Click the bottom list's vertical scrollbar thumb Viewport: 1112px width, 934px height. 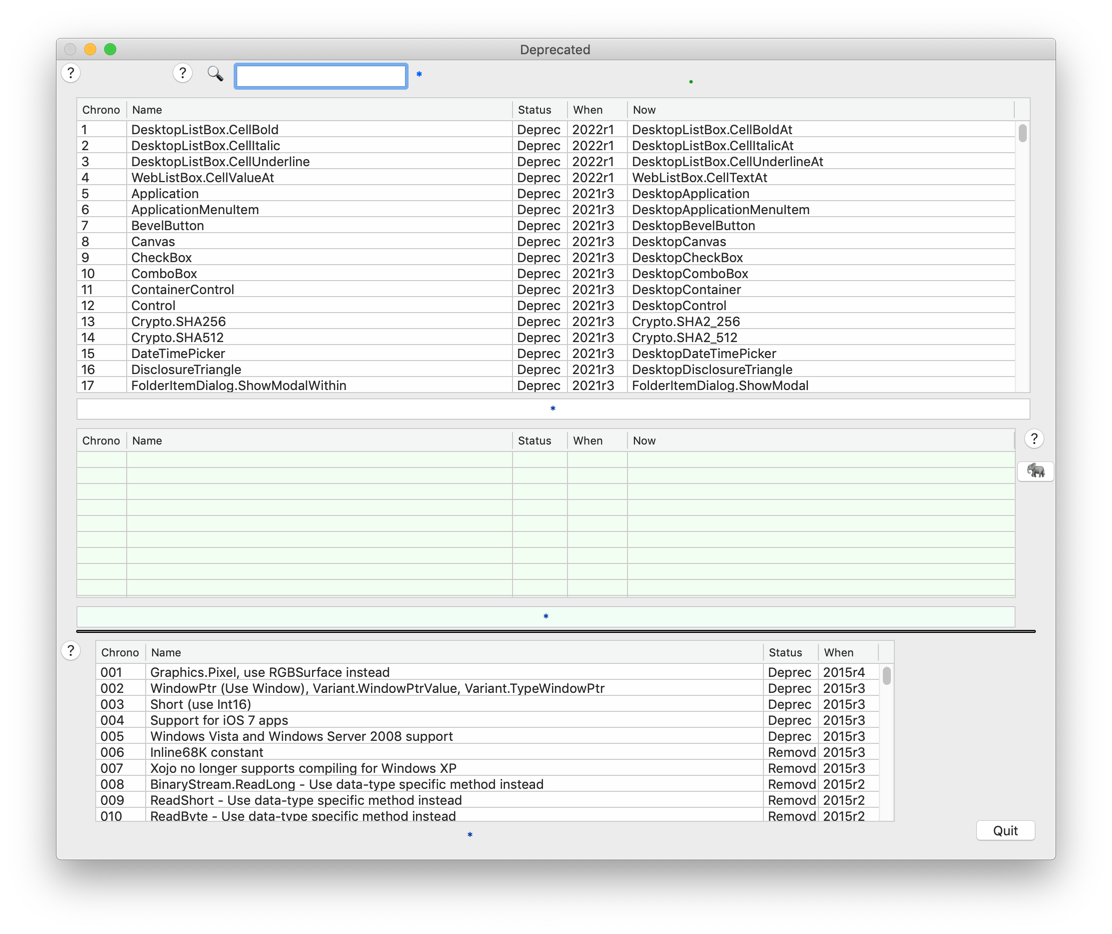(886, 677)
